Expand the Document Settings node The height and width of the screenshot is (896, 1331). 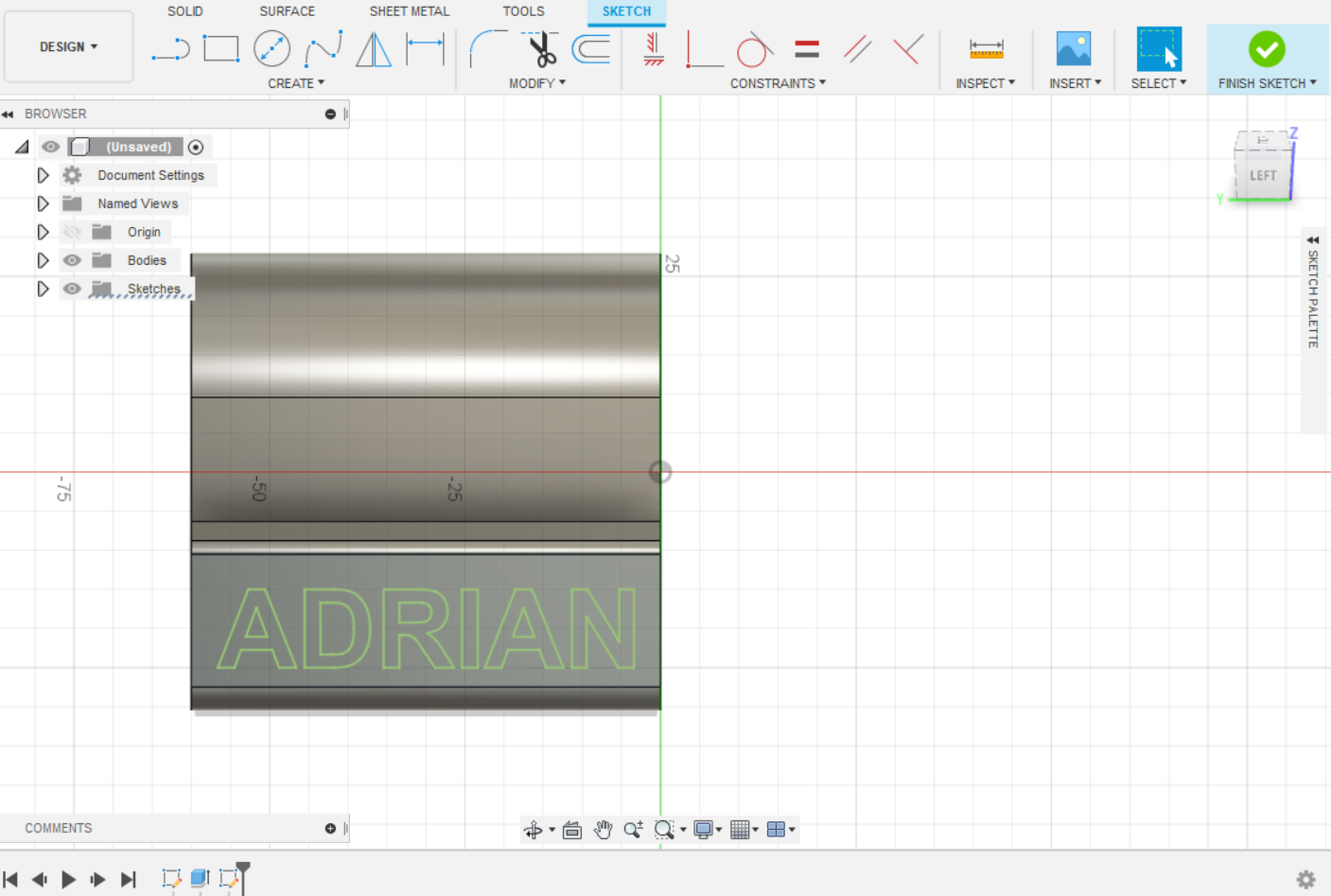point(43,175)
